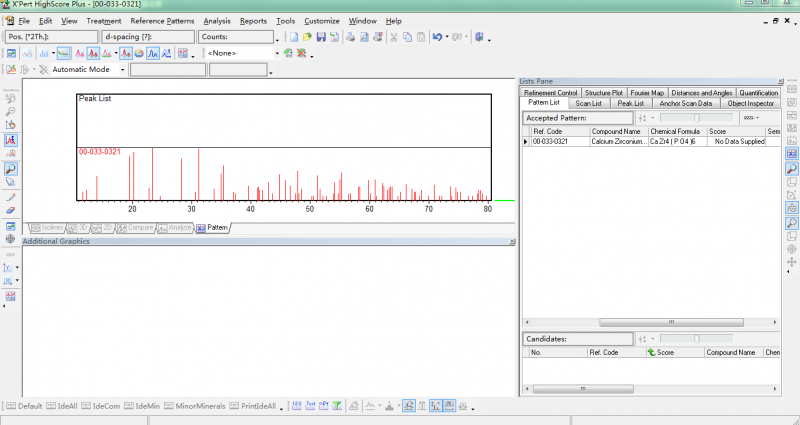Click the Score column header in Candidates
Viewport: 800px width, 425px height.
[672, 353]
